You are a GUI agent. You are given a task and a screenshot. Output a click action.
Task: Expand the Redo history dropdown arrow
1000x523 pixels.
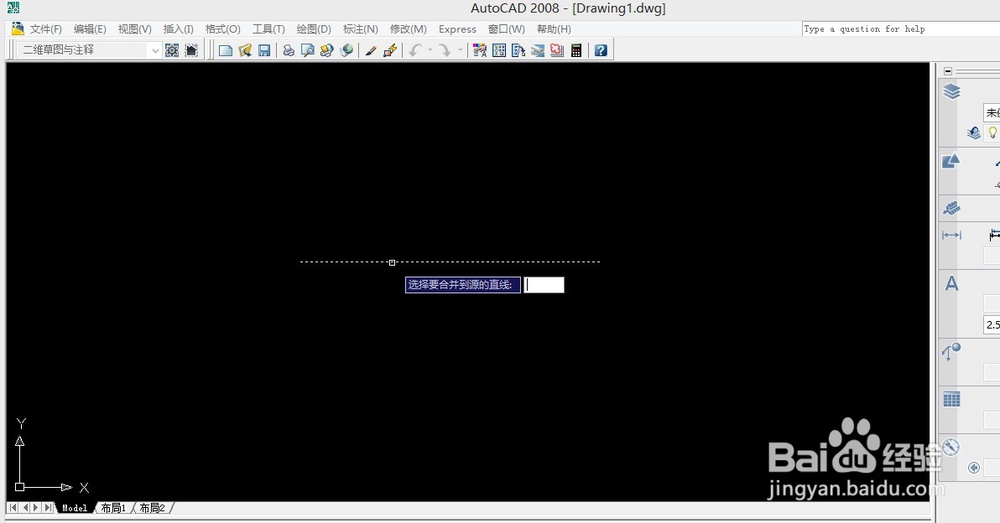(x=460, y=50)
